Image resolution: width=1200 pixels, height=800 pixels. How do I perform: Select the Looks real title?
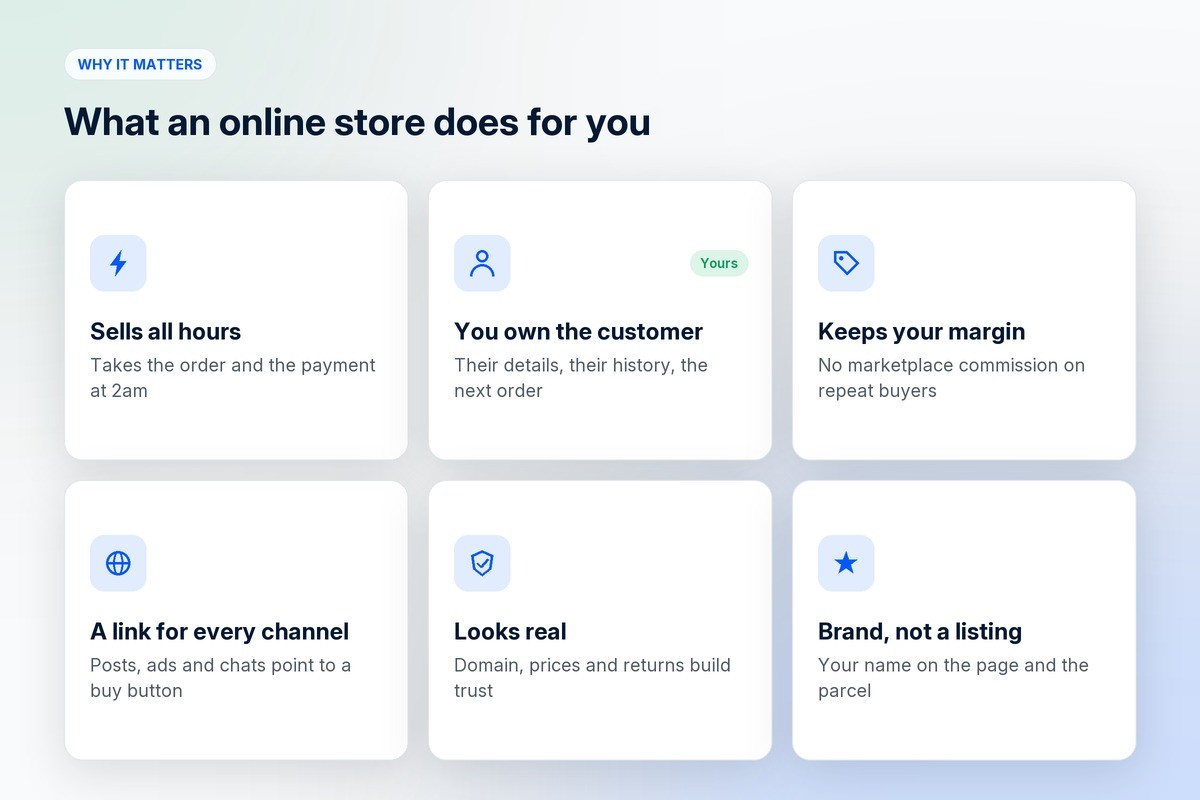pyautogui.click(x=510, y=631)
